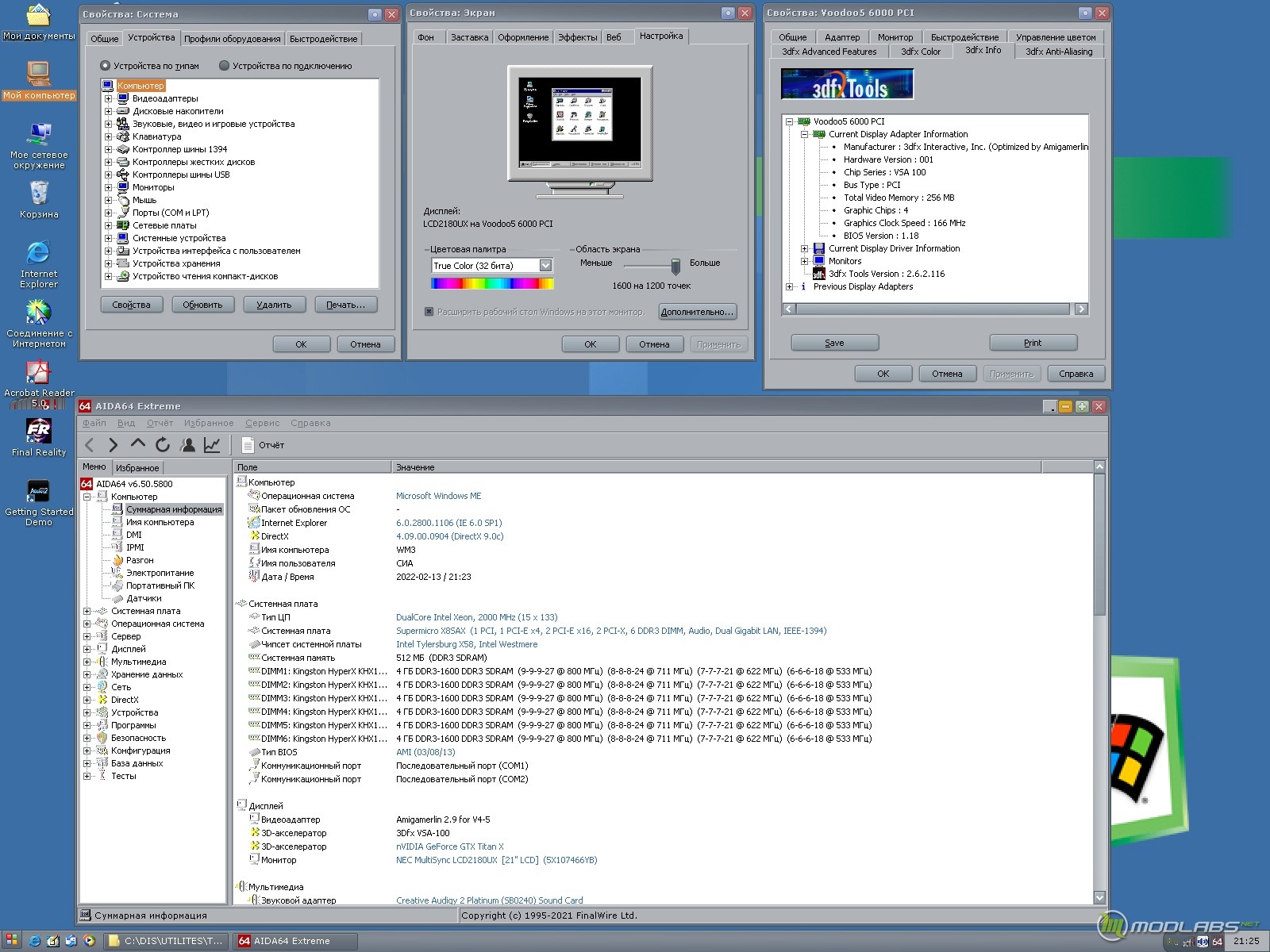Click the Поле column header
The height and width of the screenshot is (952, 1270).
[x=312, y=467]
